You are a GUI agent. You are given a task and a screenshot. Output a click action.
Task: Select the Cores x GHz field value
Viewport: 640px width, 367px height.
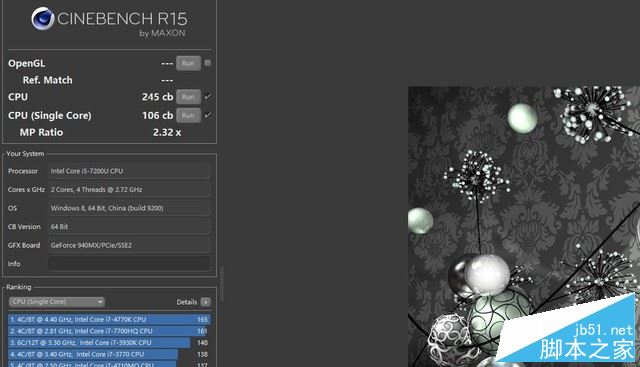pyautogui.click(x=129, y=189)
